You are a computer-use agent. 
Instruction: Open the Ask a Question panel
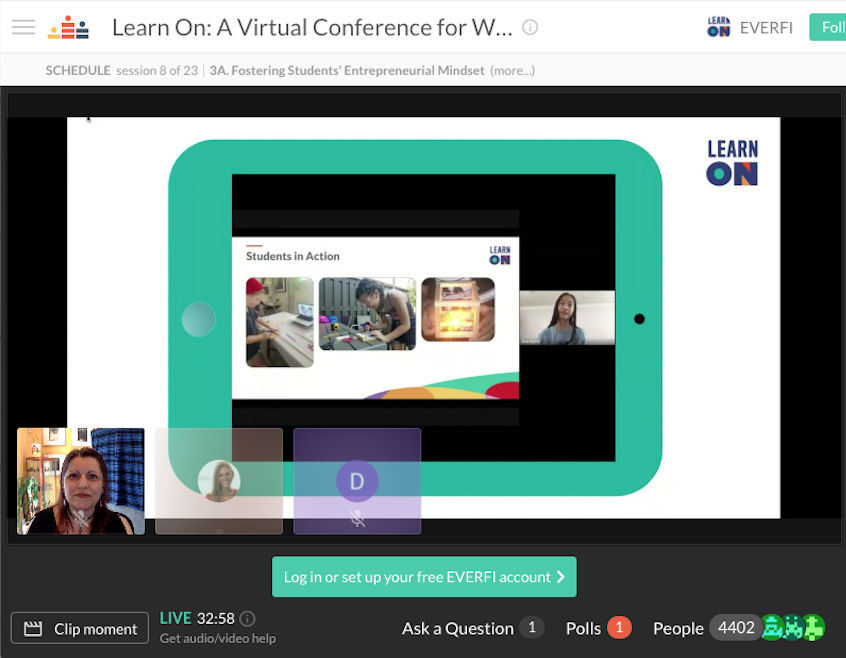click(x=458, y=628)
